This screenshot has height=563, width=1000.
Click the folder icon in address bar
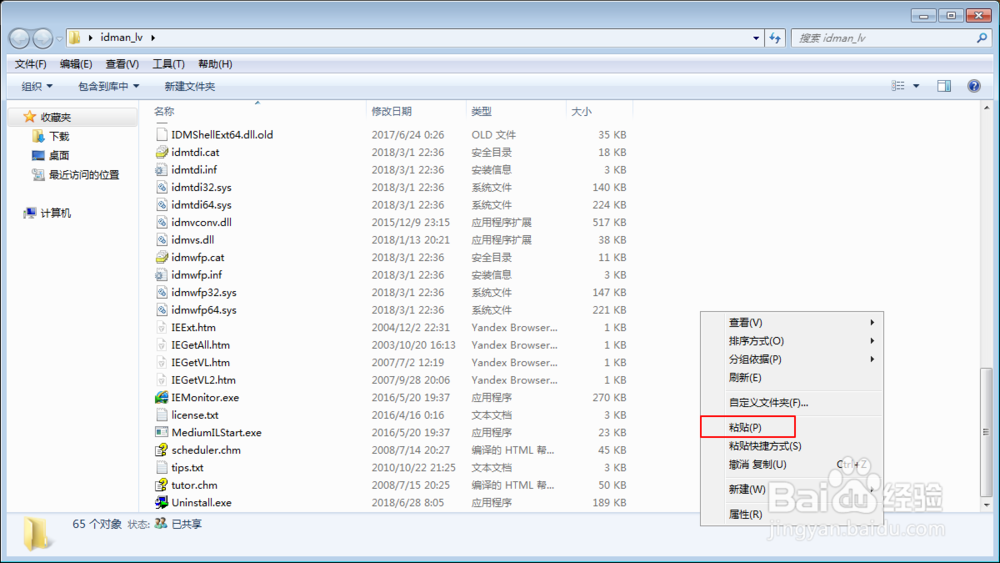coord(75,38)
